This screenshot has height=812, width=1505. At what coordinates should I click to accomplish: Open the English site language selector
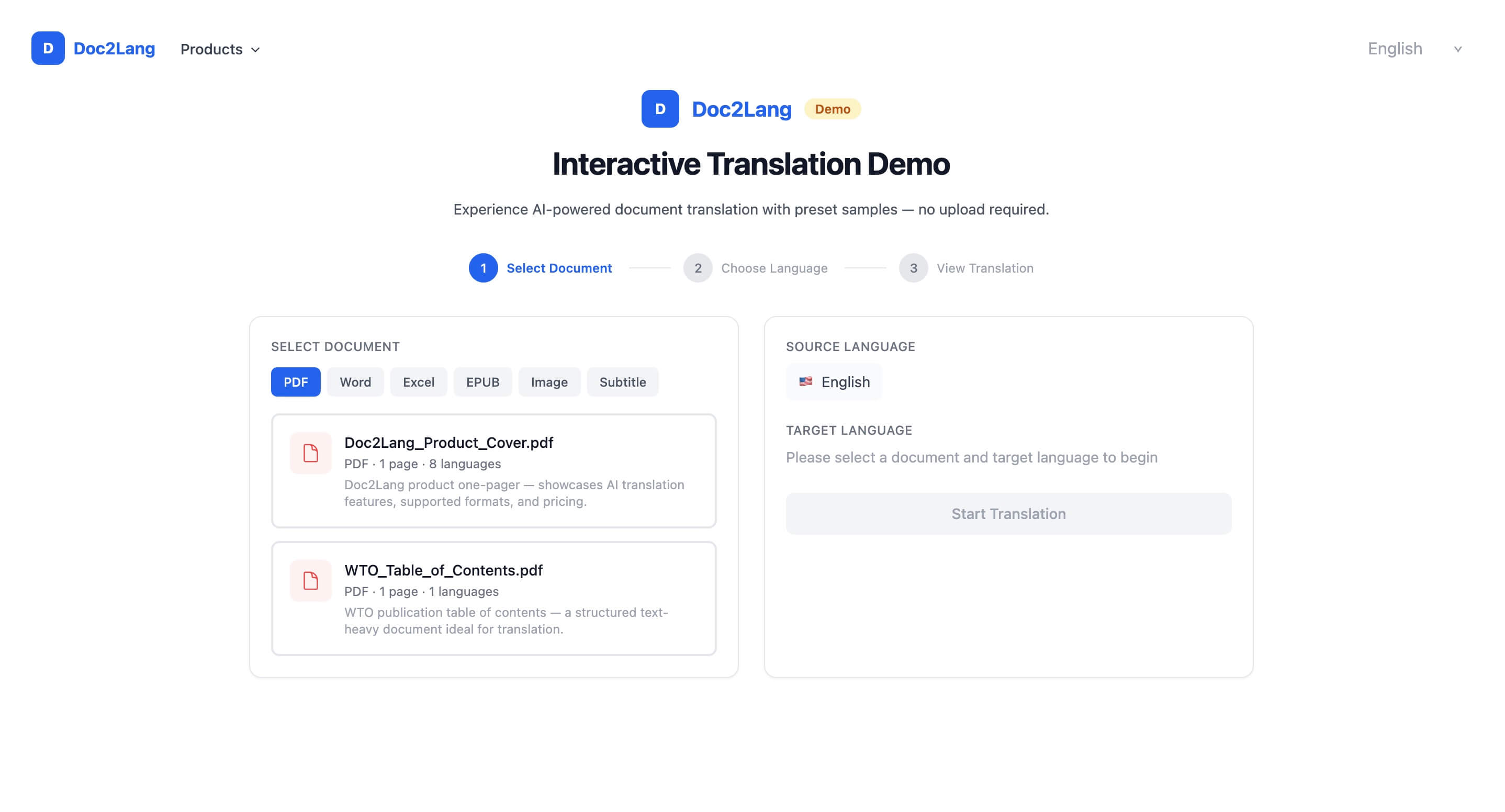pos(1395,49)
